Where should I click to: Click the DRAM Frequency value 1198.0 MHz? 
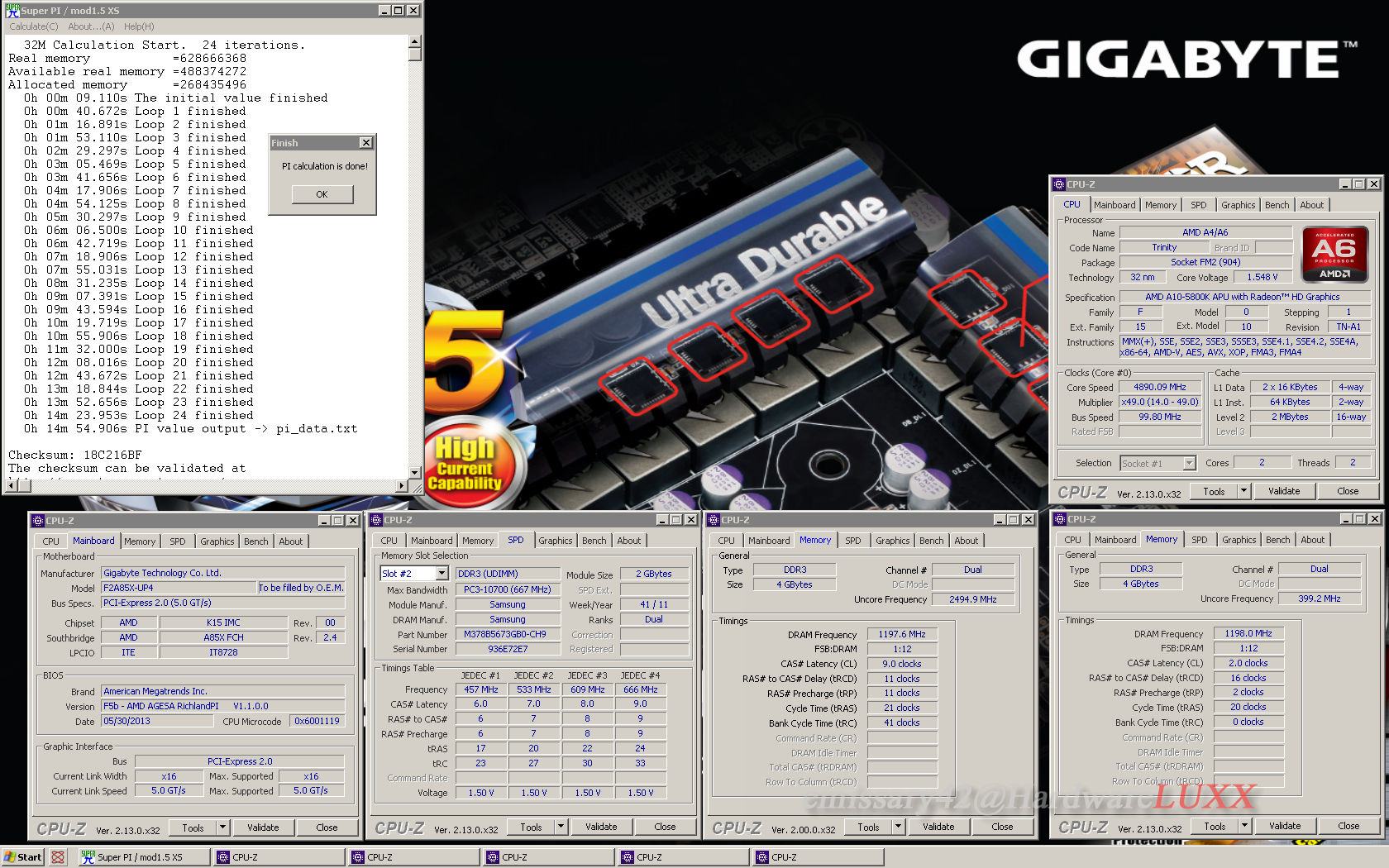click(1248, 633)
